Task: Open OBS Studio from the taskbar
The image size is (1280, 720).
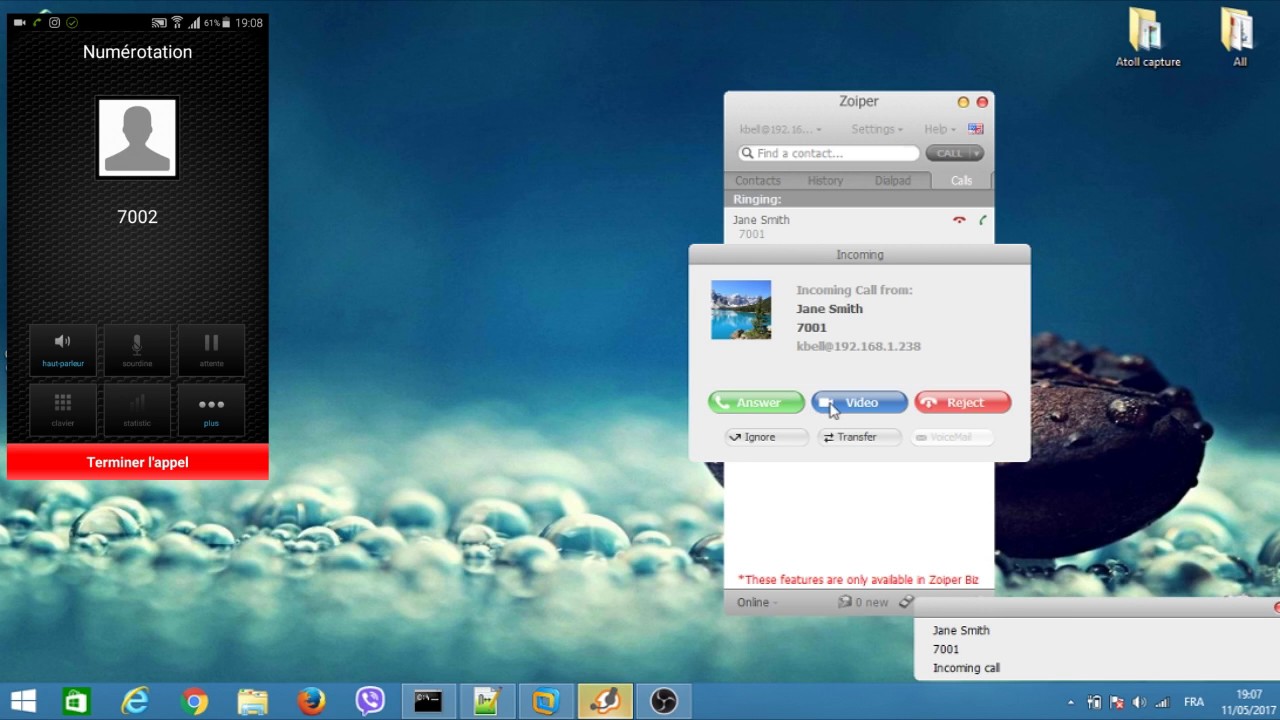Action: point(663,701)
